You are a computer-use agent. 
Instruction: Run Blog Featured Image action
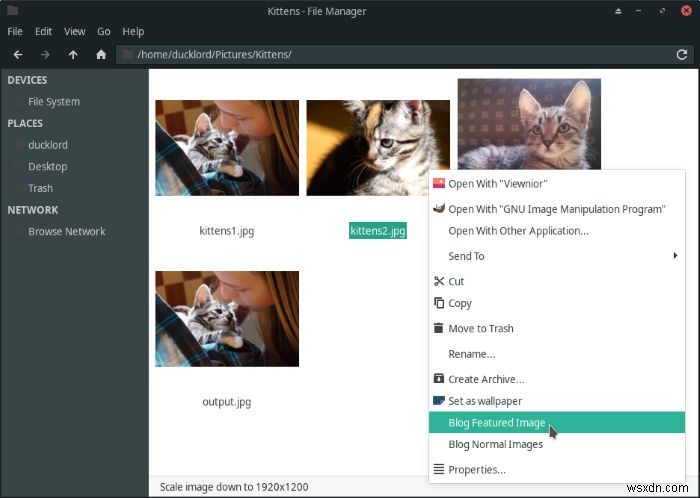click(557, 422)
